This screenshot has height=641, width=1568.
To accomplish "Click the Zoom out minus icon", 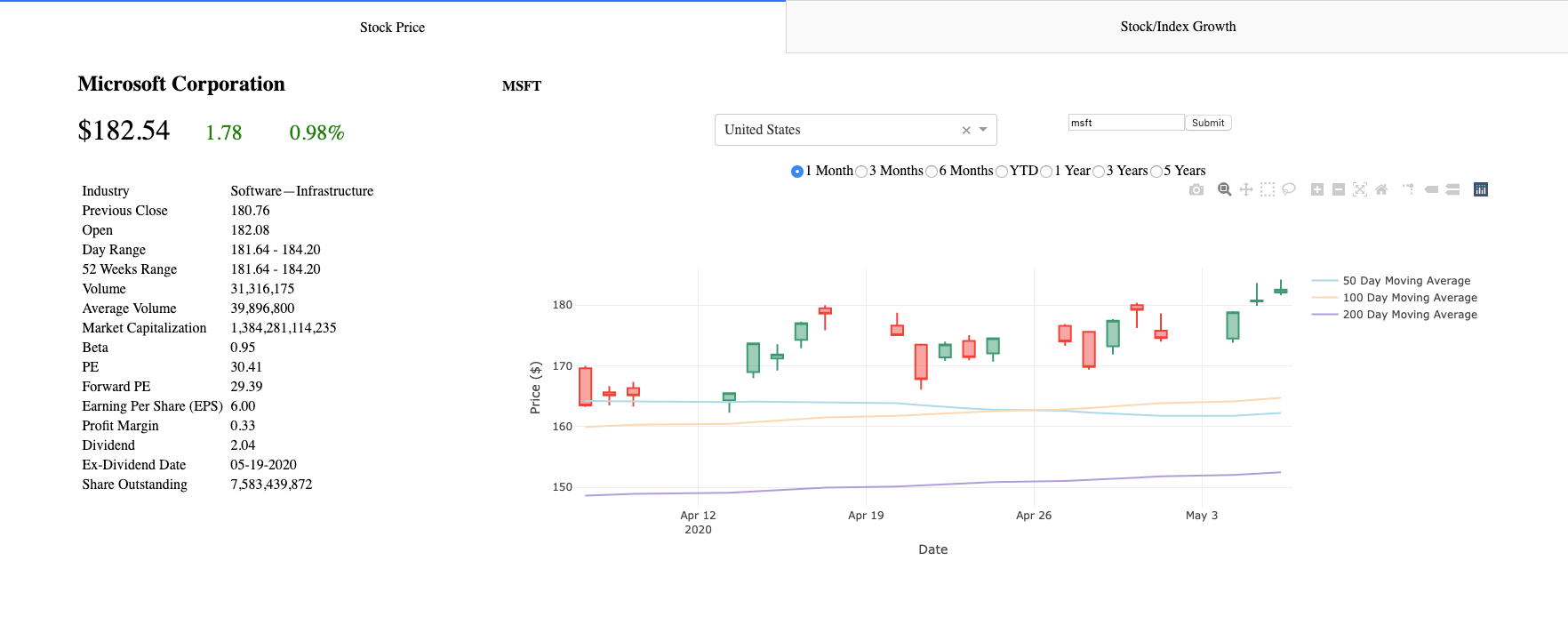I will (x=1339, y=189).
